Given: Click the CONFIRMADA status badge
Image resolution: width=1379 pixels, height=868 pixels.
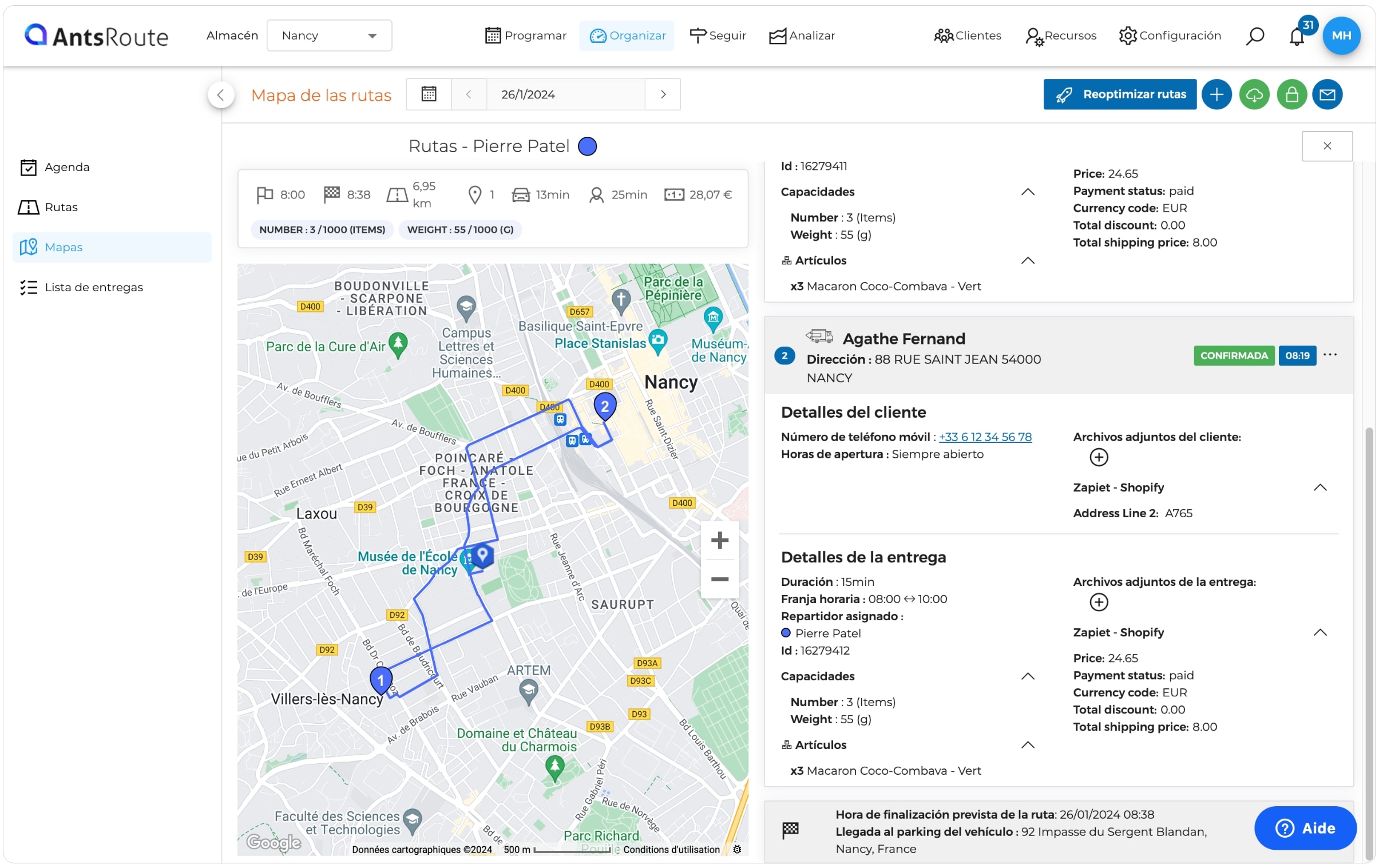Looking at the screenshot, I should [1234, 355].
